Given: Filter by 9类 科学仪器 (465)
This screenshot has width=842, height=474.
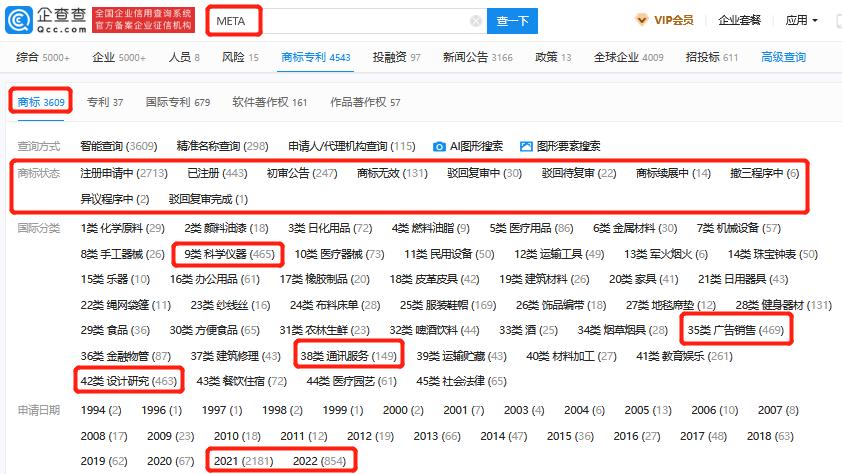Looking at the screenshot, I should tap(229, 254).
